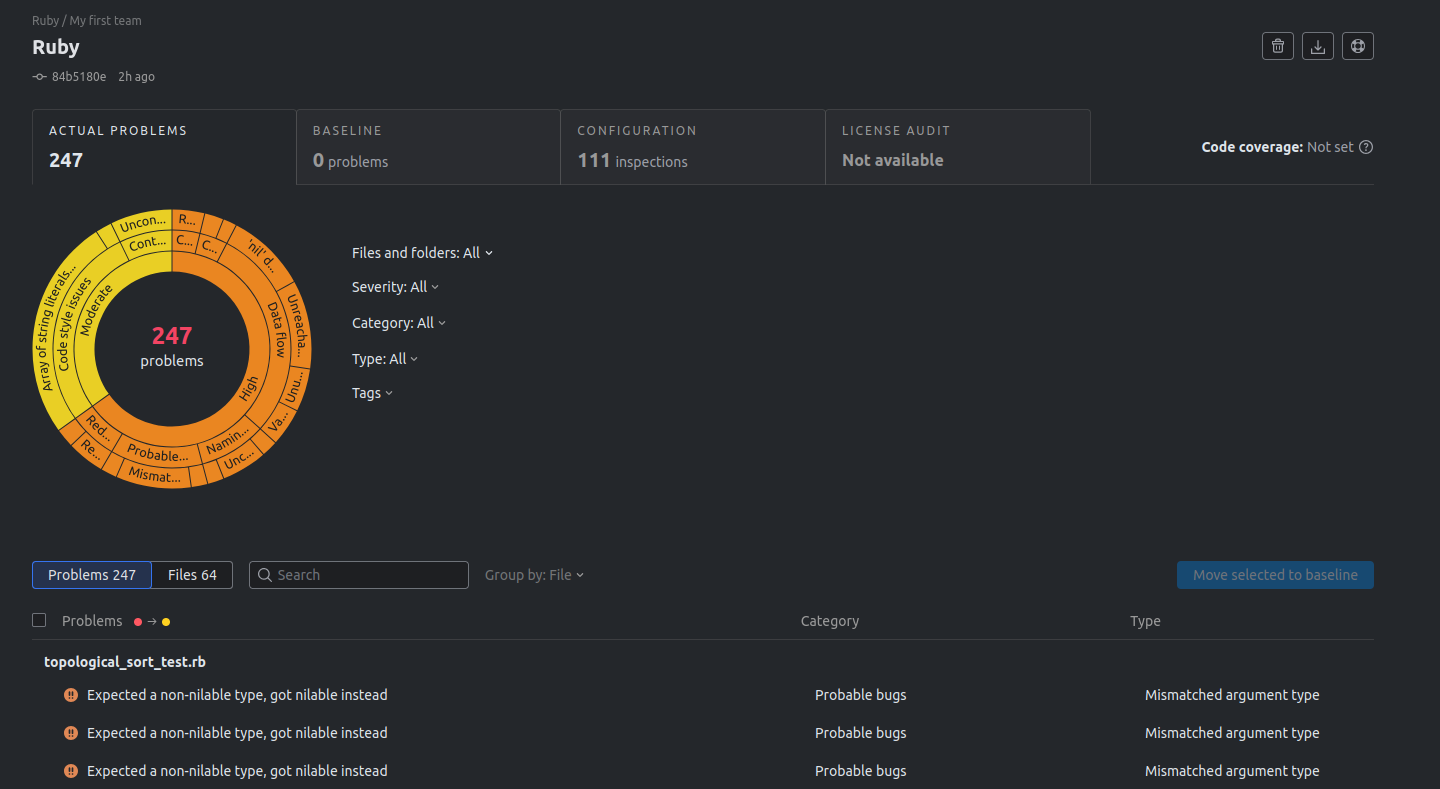The image size is (1440, 789).
Task: Check the select all problems checkbox
Action: pos(39,620)
